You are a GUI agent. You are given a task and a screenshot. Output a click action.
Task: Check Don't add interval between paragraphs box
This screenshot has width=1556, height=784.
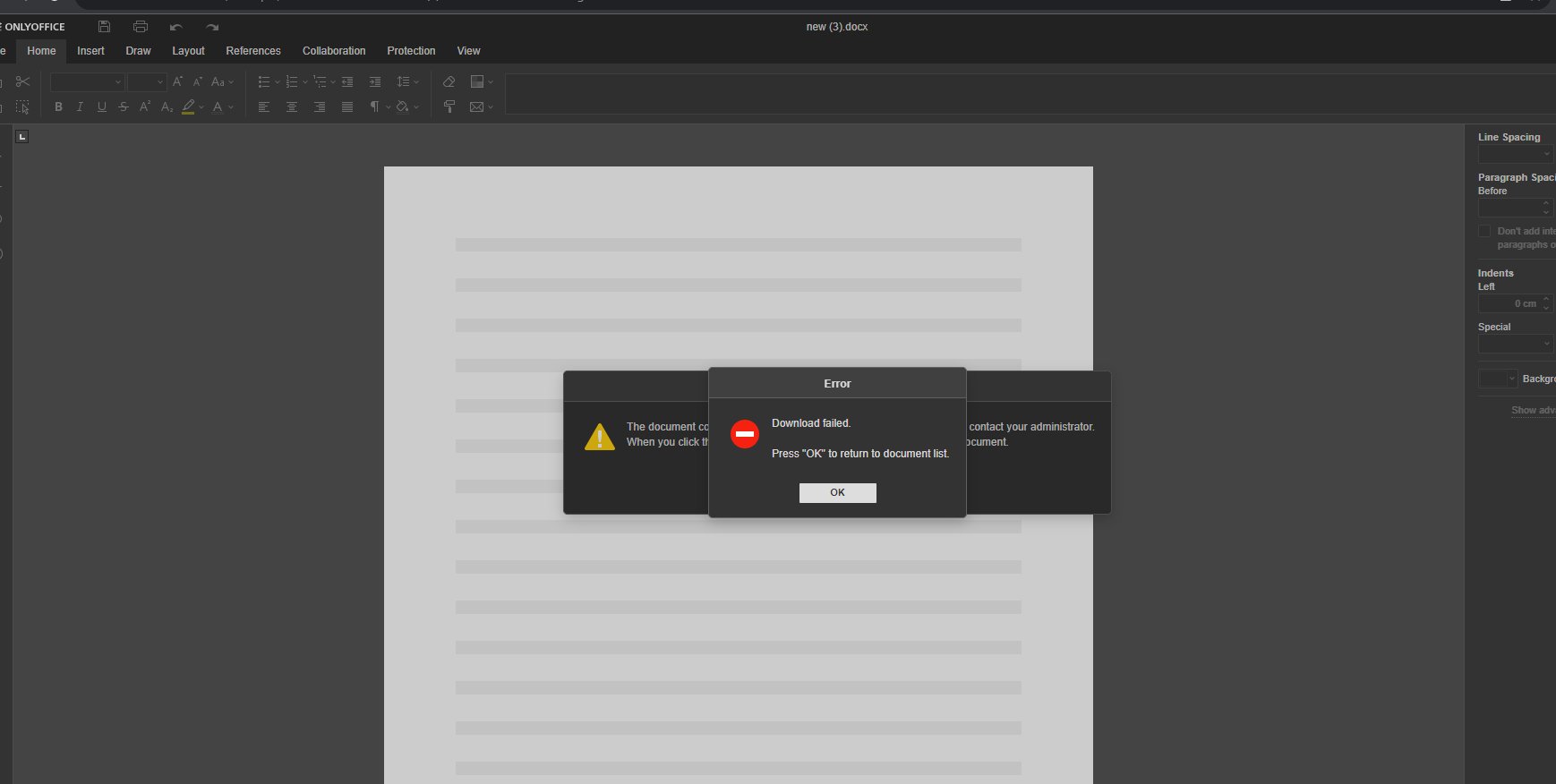click(x=1483, y=231)
